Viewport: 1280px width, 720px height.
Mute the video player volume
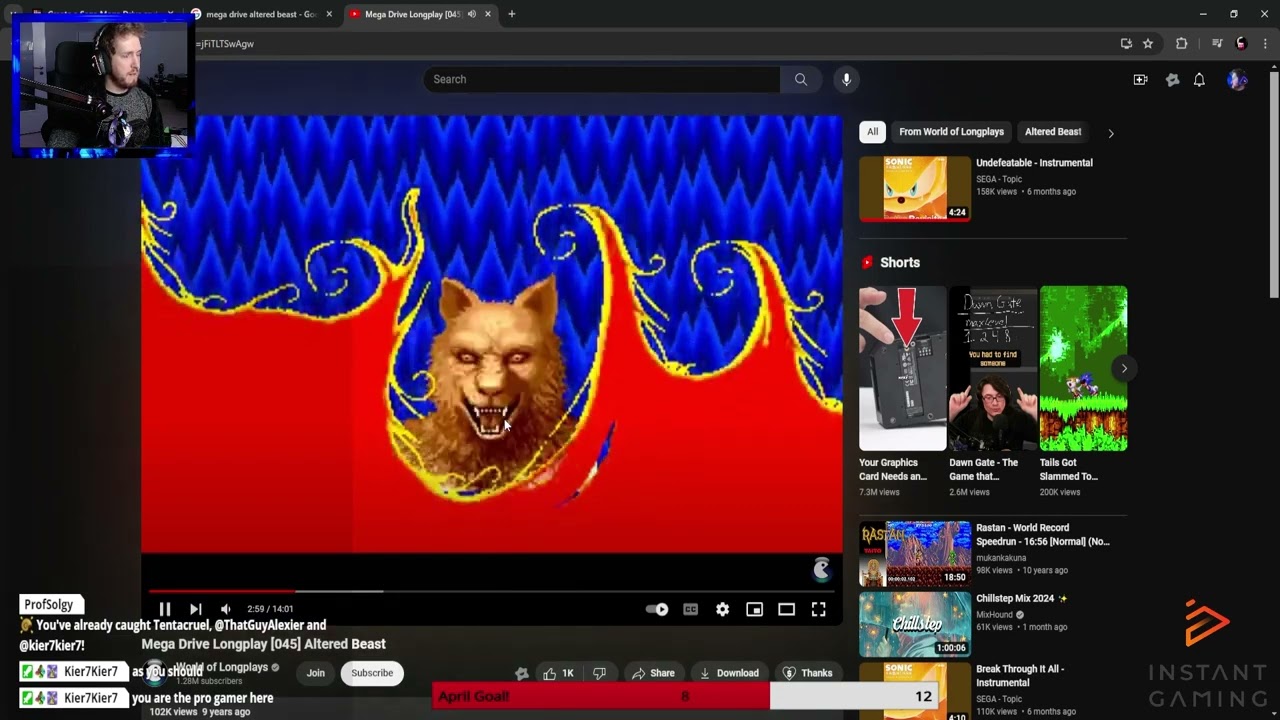point(226,609)
